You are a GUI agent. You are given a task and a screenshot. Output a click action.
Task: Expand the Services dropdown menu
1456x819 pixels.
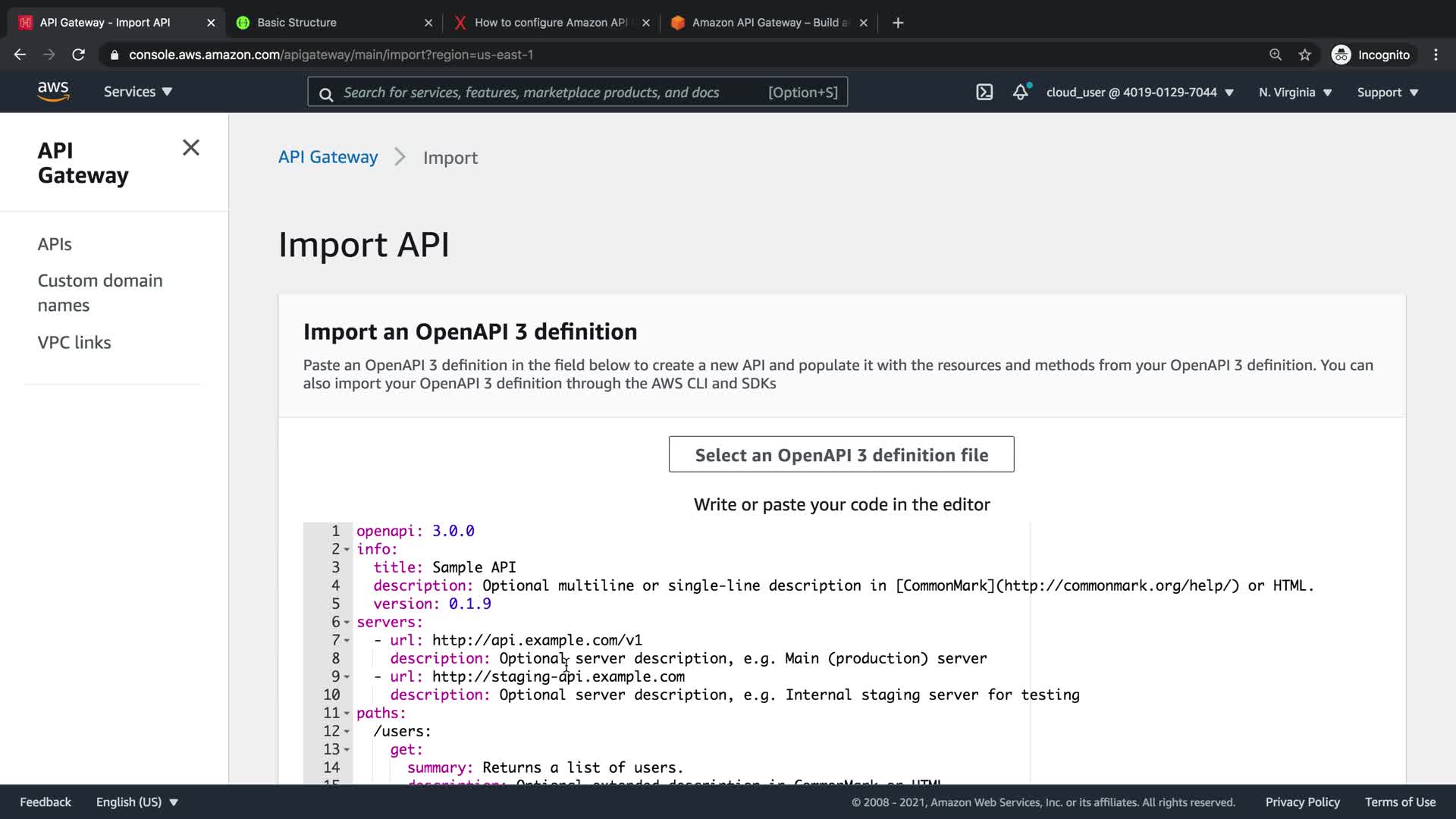pyautogui.click(x=138, y=92)
